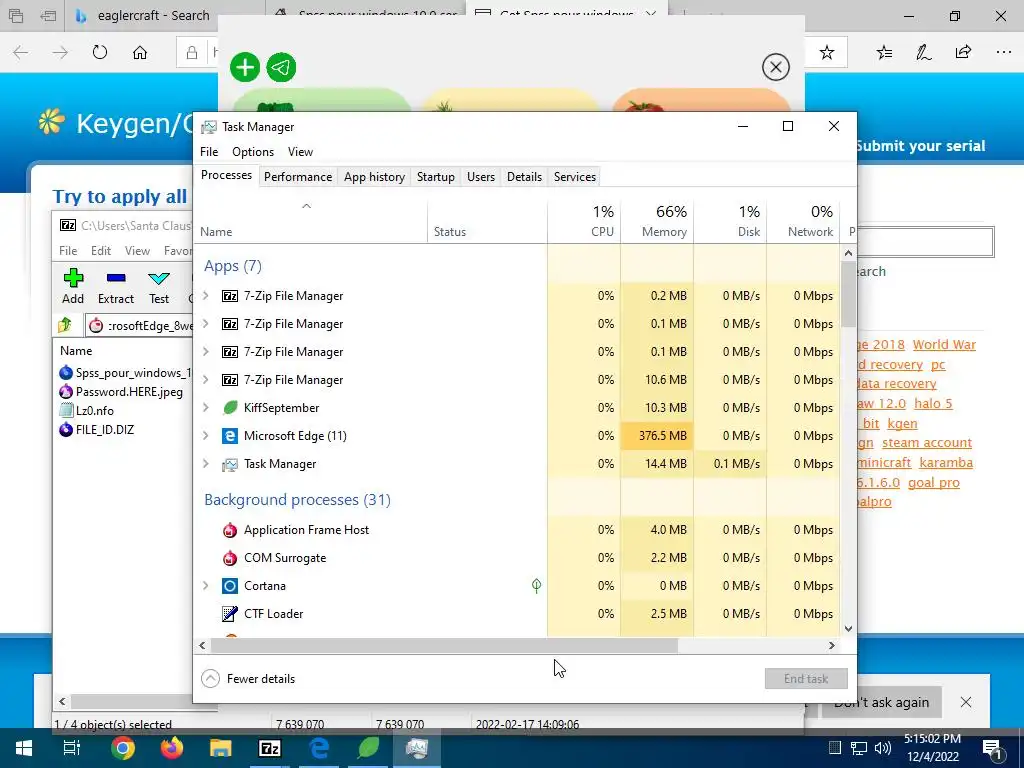The image size is (1024, 768).
Task: Click the green leaf app taskbar icon
Action: (368, 748)
